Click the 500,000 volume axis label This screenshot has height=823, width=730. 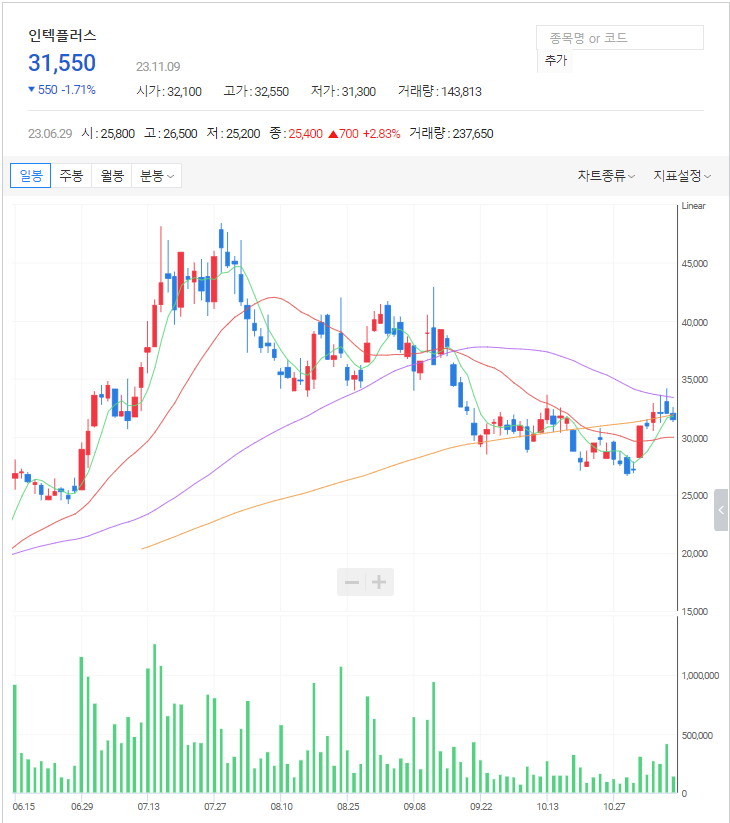[x=697, y=736]
